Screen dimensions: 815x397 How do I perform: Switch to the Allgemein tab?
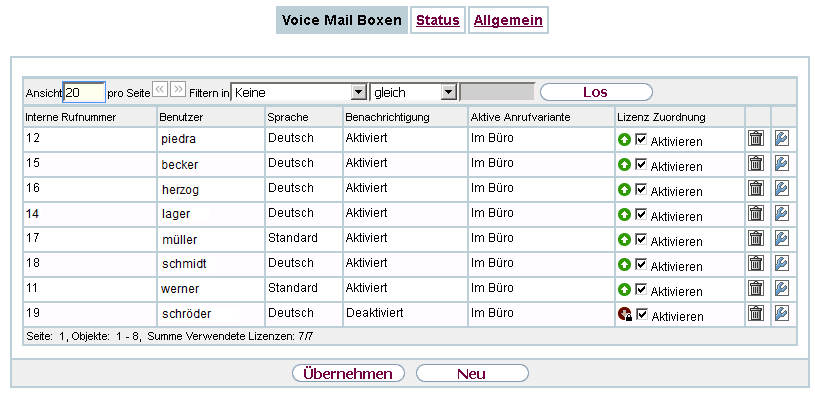(508, 20)
